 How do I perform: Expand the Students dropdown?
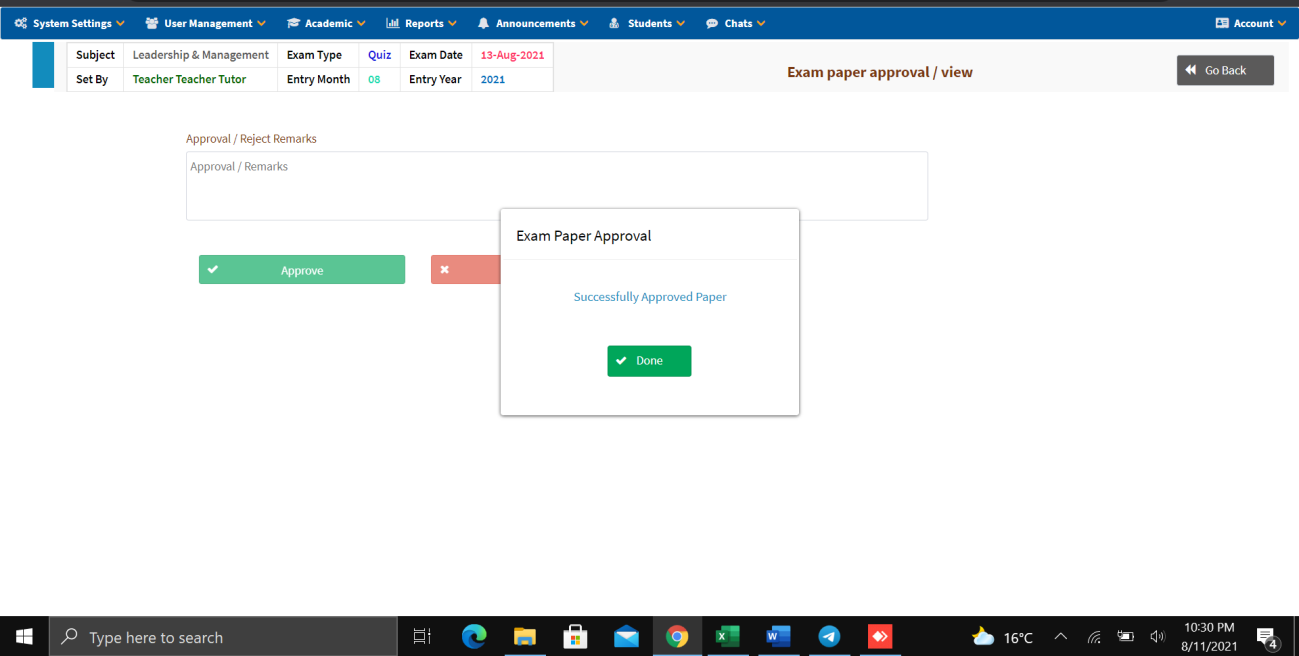point(646,22)
